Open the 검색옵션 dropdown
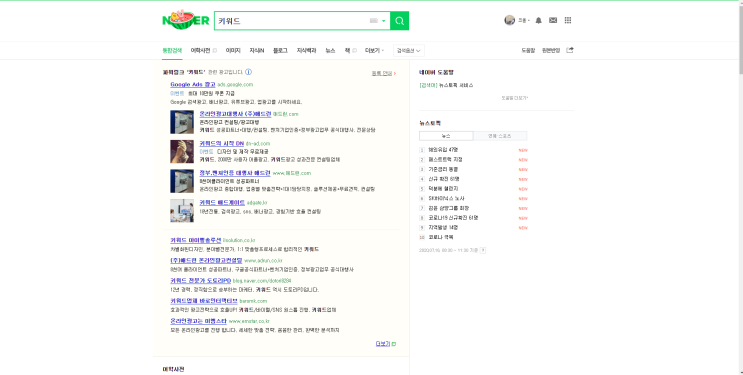Image resolution: width=743 pixels, height=375 pixels. coord(408,50)
